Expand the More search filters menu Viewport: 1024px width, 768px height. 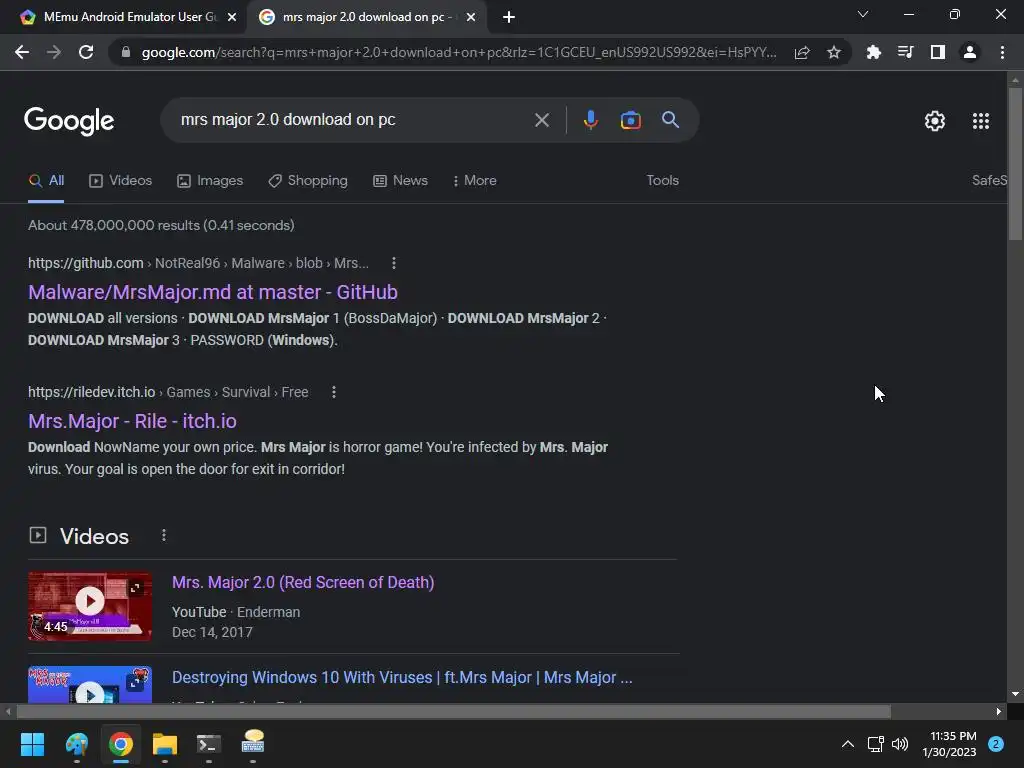tap(475, 180)
